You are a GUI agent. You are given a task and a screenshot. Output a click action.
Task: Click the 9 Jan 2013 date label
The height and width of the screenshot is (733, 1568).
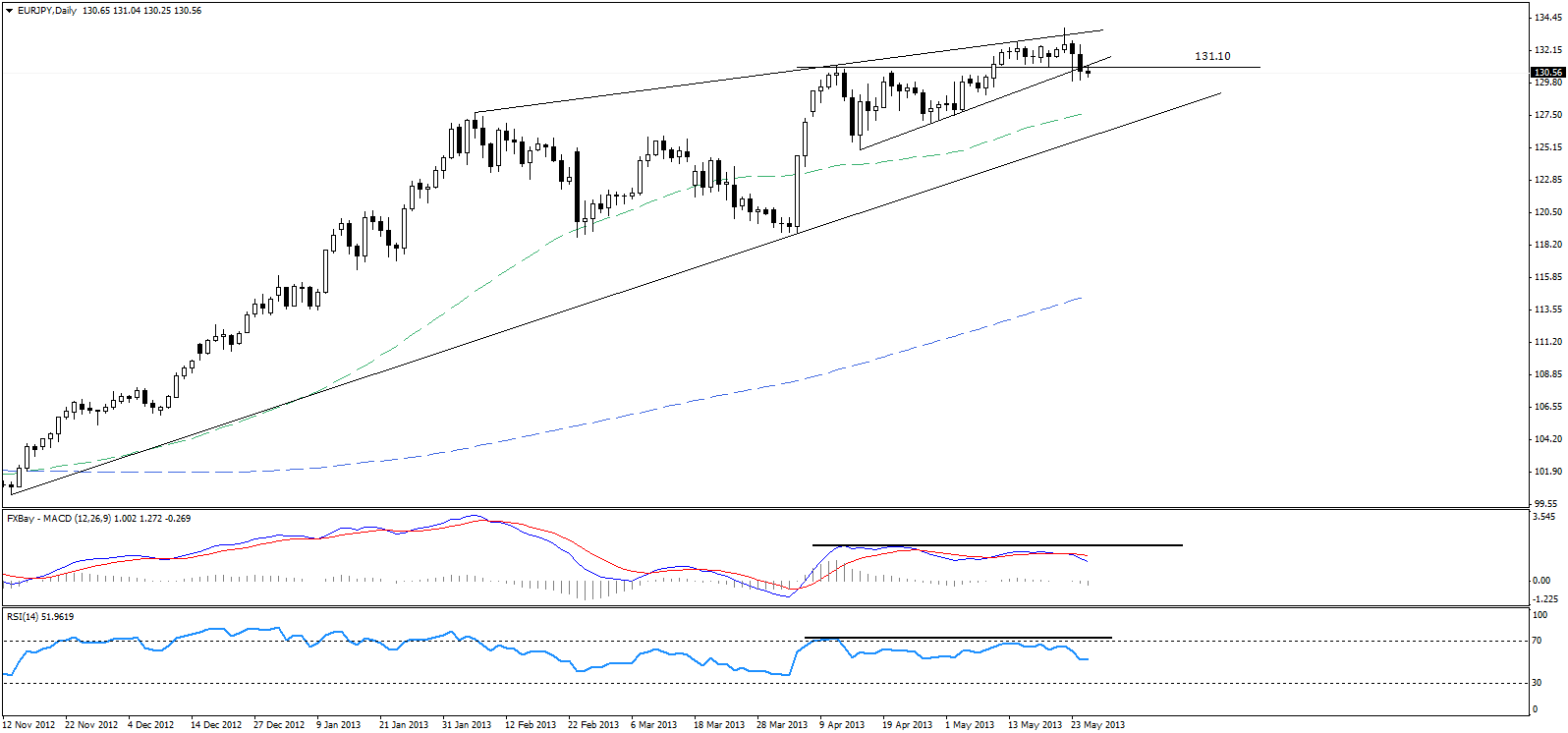coord(338,725)
